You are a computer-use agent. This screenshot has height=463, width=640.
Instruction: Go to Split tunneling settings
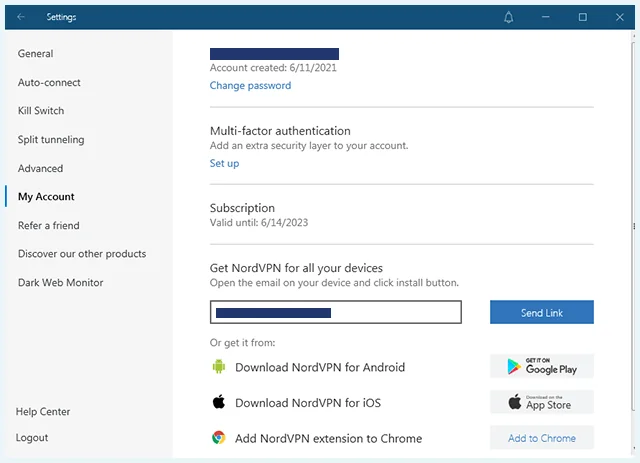[x=51, y=140]
